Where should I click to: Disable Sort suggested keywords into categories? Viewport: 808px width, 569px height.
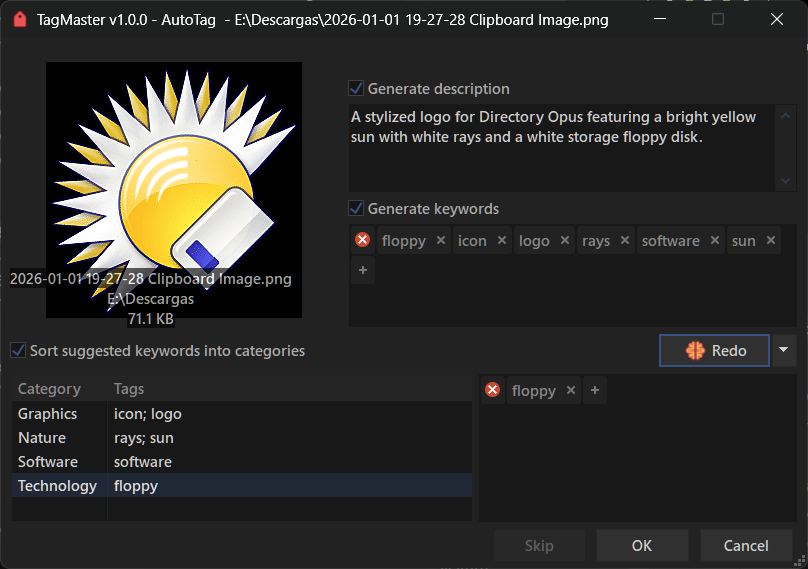point(18,351)
